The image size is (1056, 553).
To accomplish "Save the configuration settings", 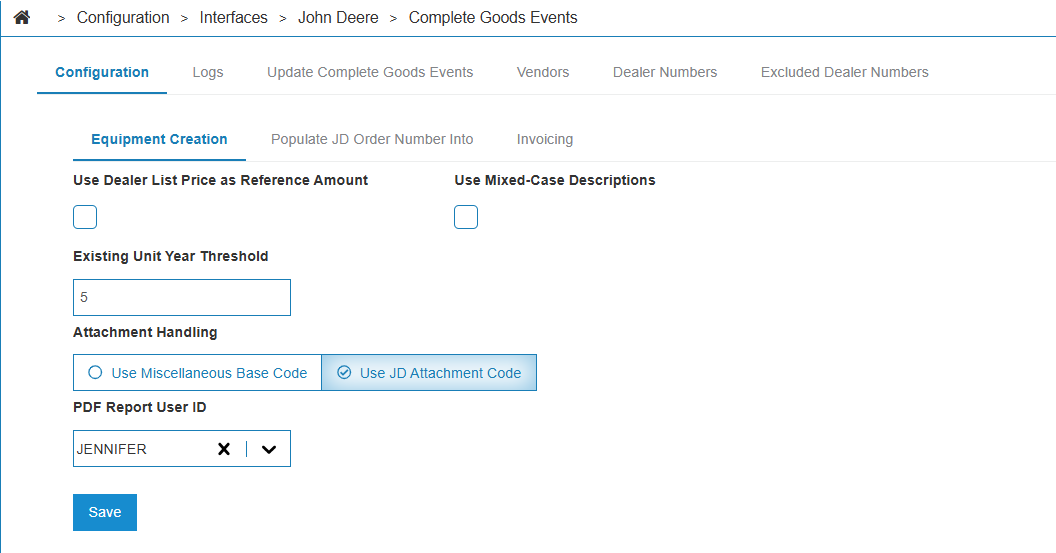I will pyautogui.click(x=105, y=513).
